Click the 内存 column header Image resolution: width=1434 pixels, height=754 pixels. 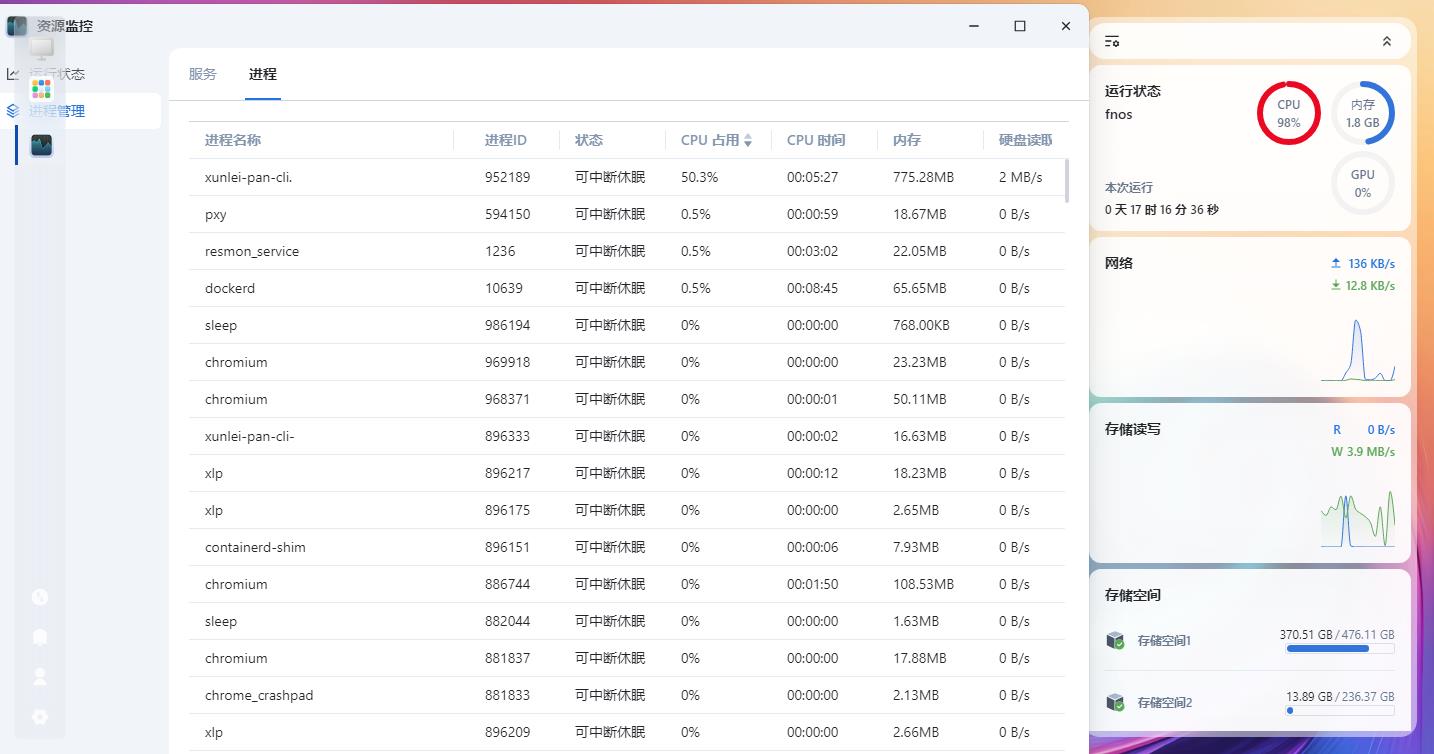tap(907, 140)
